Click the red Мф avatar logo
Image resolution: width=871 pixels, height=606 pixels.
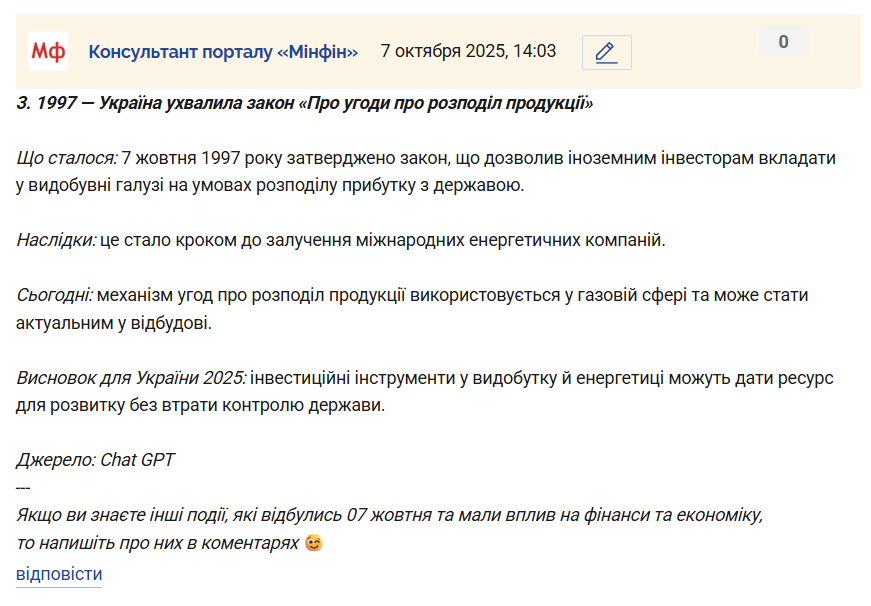pyautogui.click(x=48, y=51)
